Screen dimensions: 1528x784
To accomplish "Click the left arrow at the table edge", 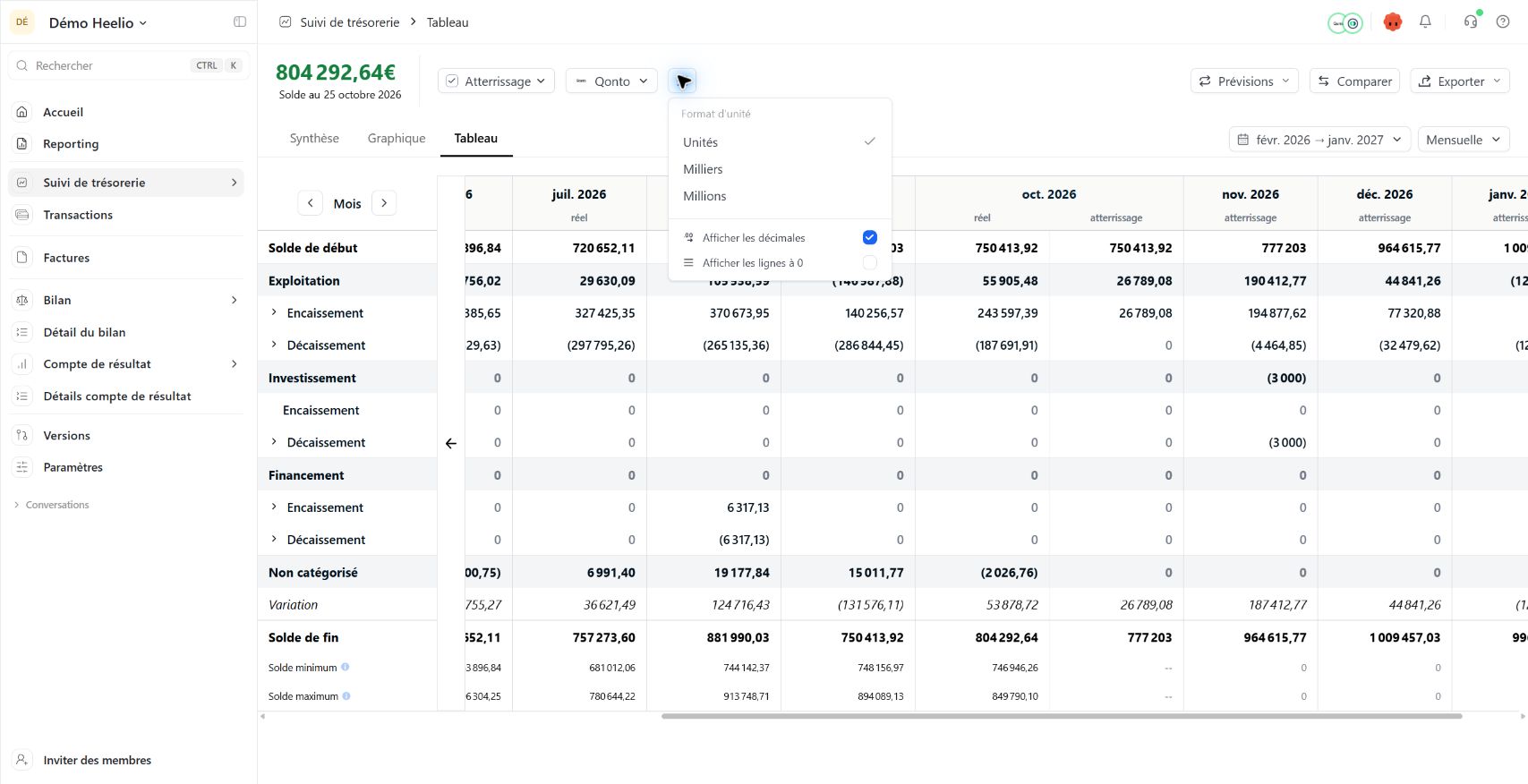I will [451, 443].
